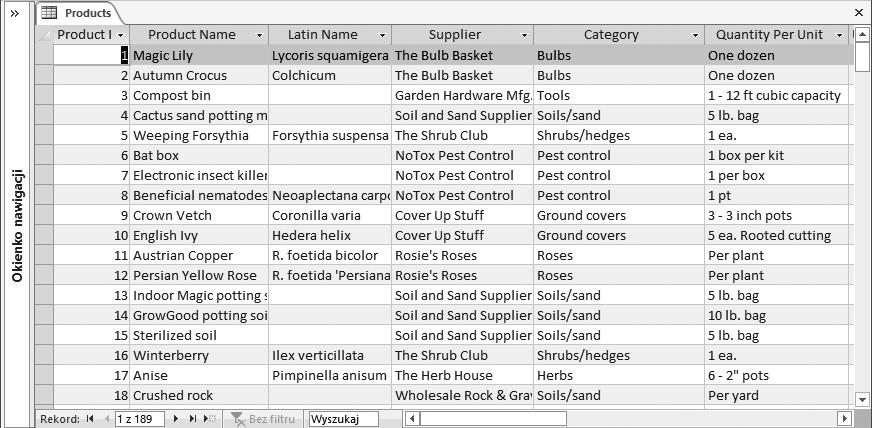Go to the first record in the navigator
Image resolution: width=872 pixels, height=428 pixels.
(x=90, y=419)
